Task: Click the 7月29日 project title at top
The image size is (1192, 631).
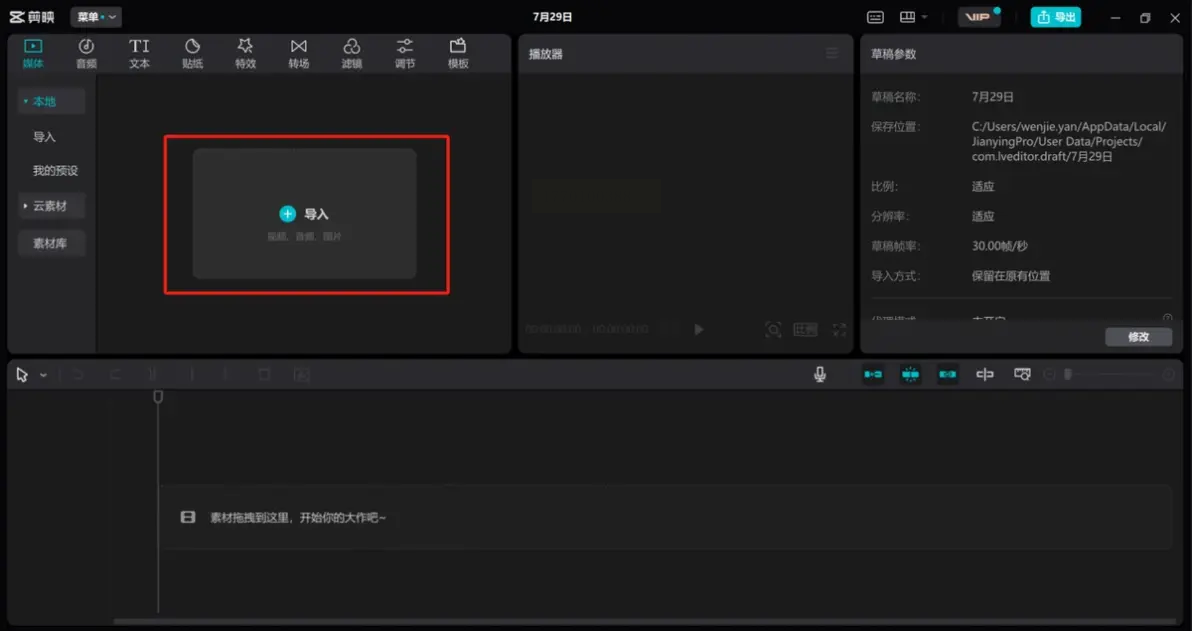Action: [553, 17]
